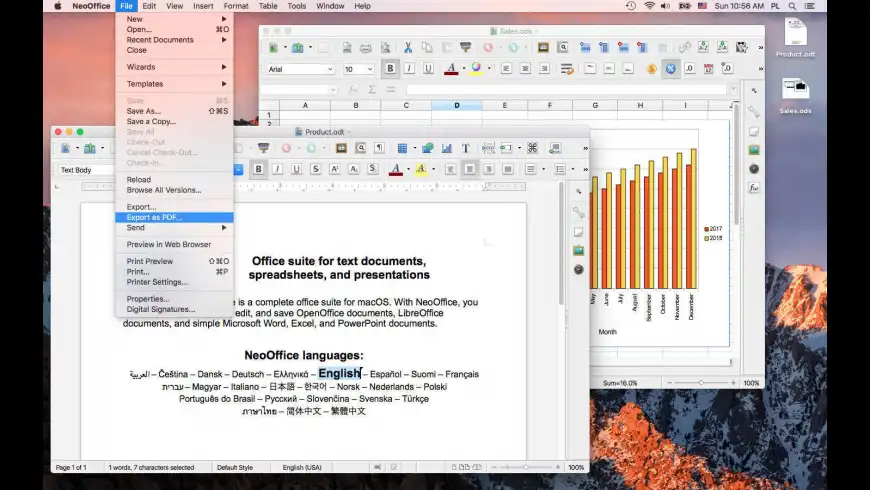Click the Print icon in the spreadsheet toolbar
This screenshot has height=490, width=870.
366,47
